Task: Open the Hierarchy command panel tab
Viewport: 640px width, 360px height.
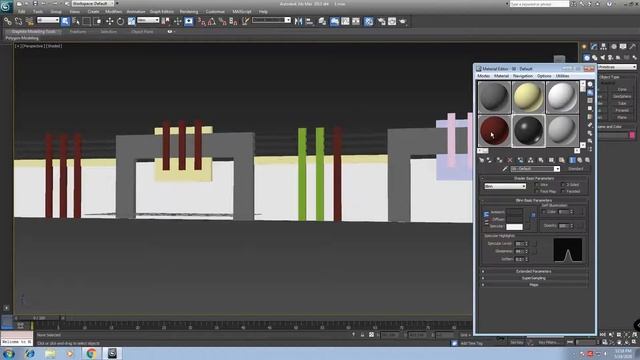Action: (603, 47)
